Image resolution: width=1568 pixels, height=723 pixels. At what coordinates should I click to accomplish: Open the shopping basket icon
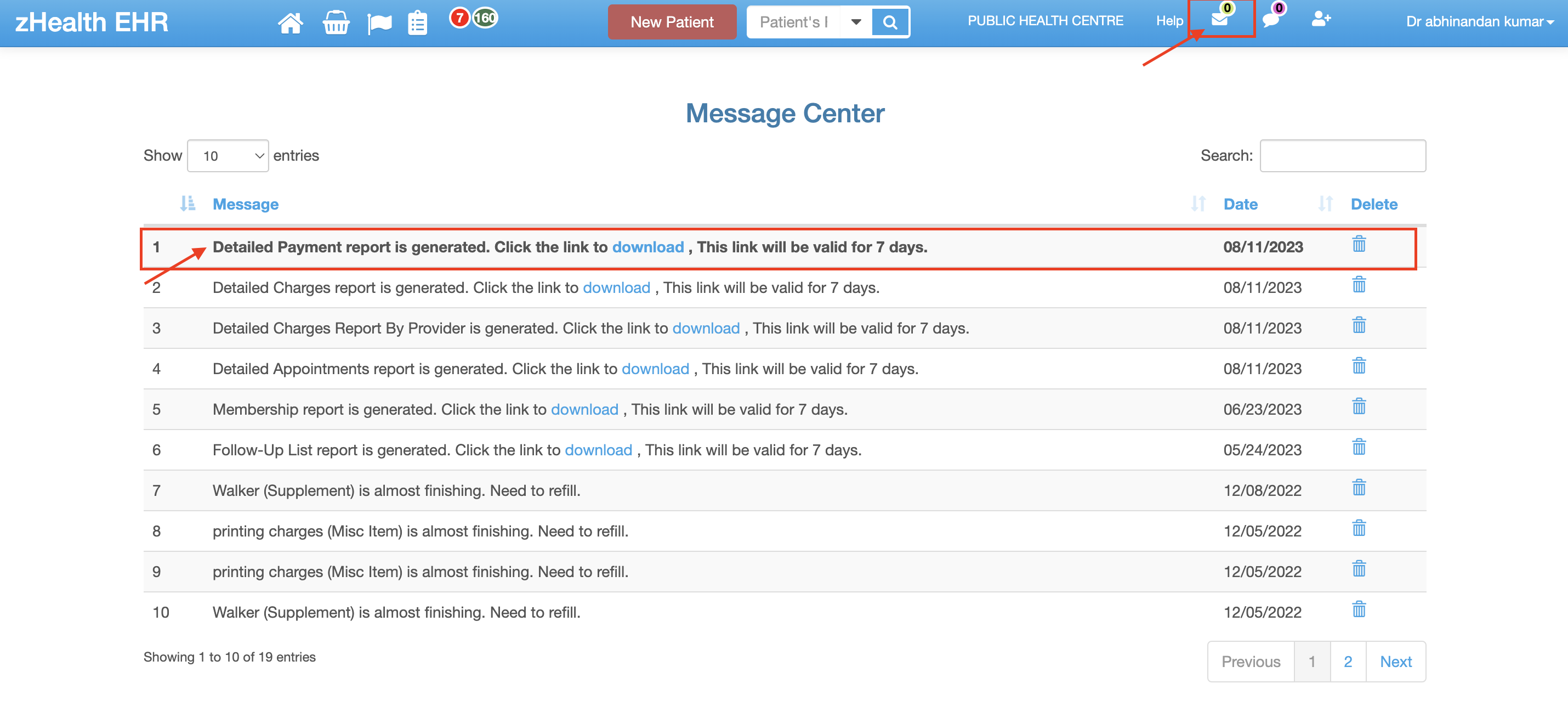(336, 23)
